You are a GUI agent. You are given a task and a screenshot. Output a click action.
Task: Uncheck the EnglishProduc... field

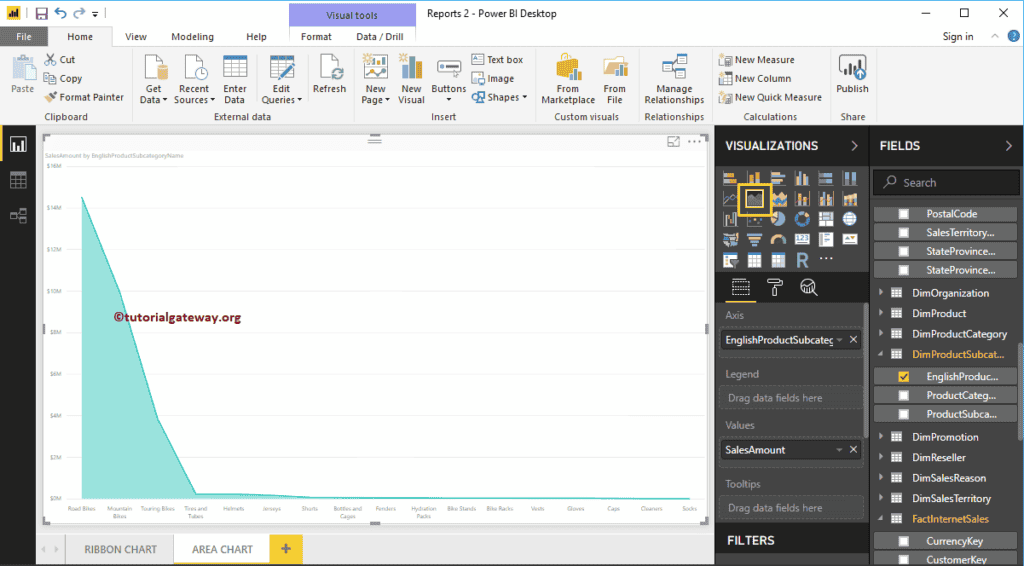[x=904, y=377]
